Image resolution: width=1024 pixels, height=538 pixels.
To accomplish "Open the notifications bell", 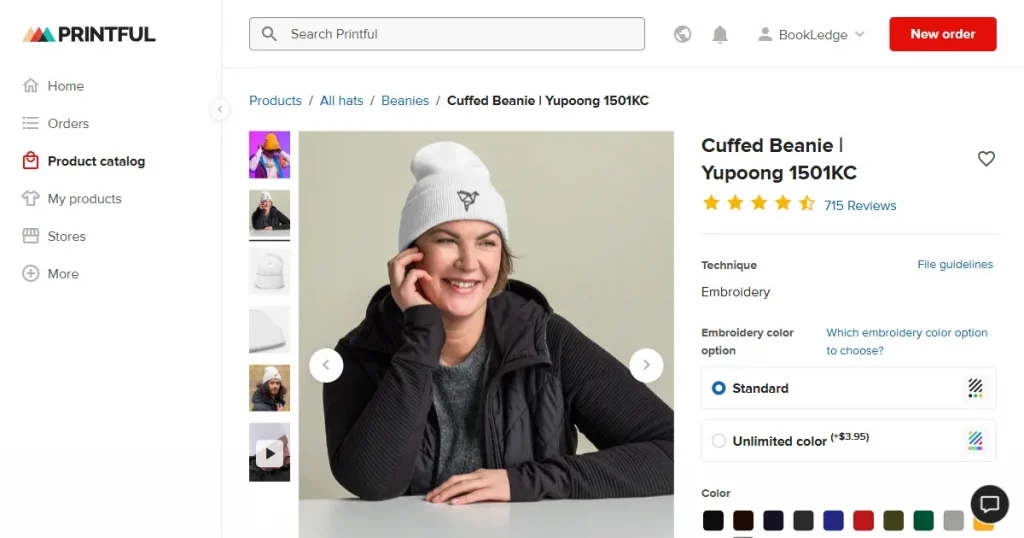I will (720, 34).
